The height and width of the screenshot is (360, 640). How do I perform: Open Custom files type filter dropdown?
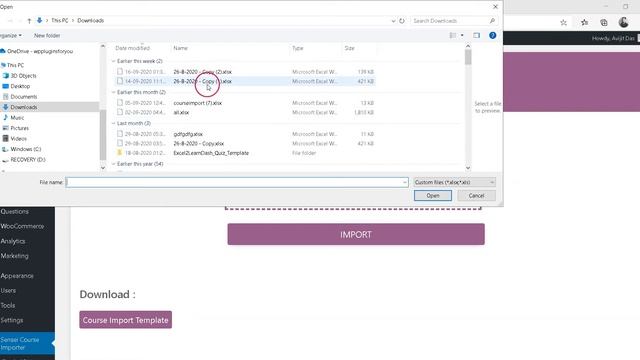(x=454, y=182)
